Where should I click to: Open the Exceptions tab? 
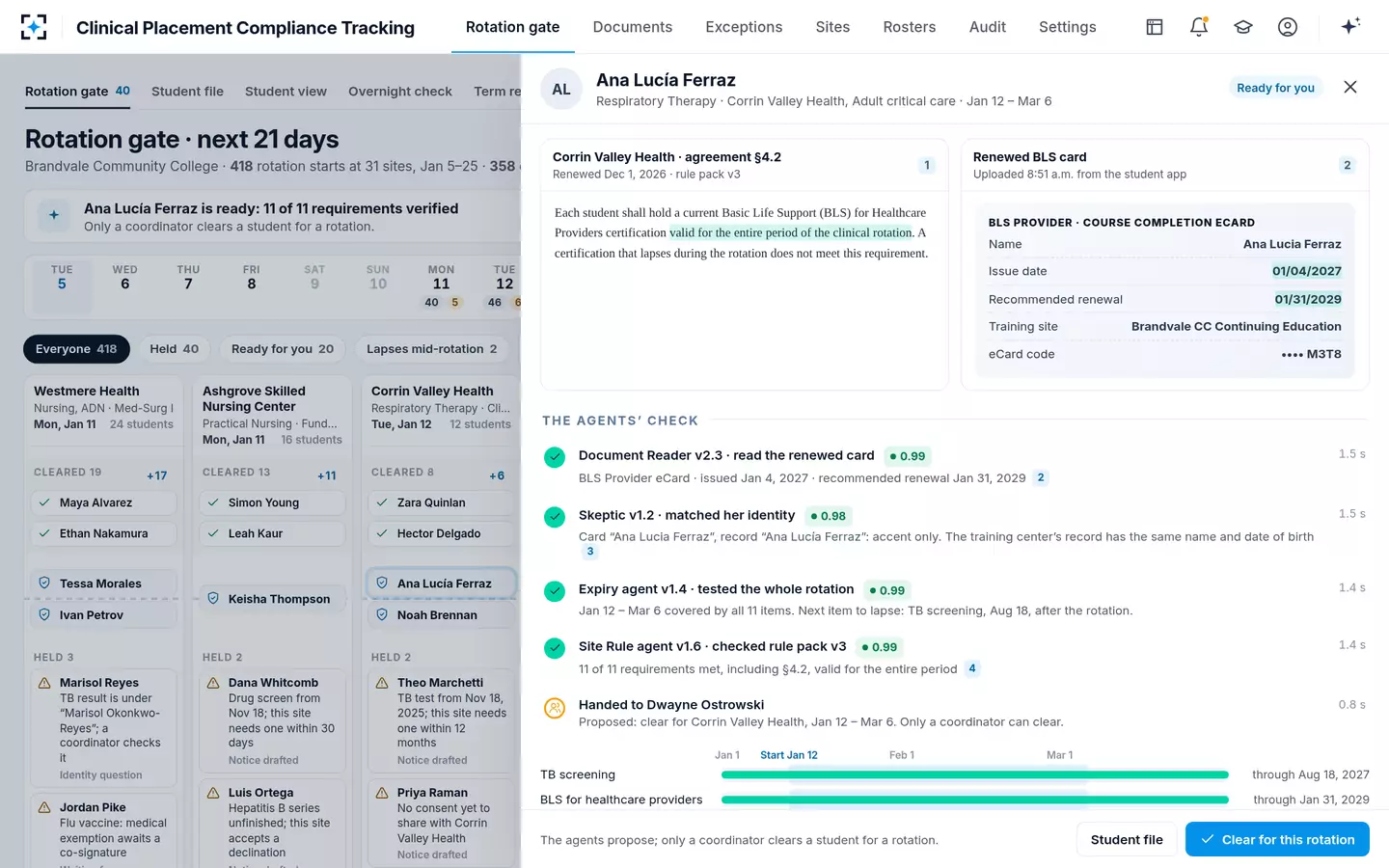point(744,27)
